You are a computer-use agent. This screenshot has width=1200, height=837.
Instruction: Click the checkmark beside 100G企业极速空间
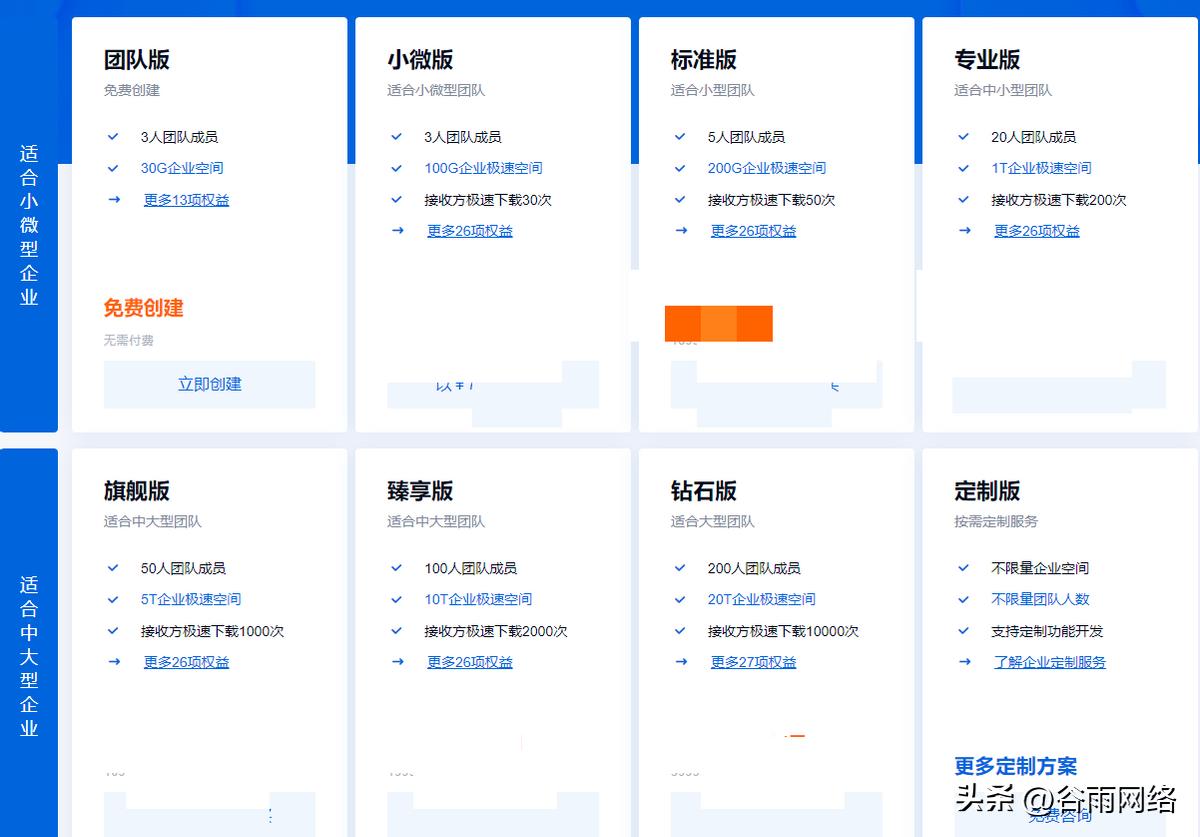396,168
